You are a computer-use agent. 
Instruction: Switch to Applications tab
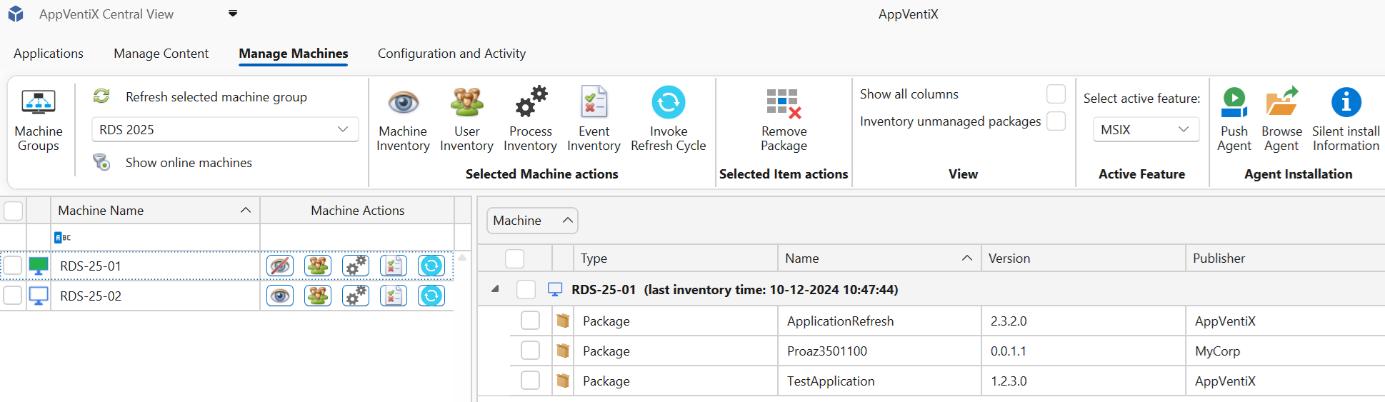(48, 54)
